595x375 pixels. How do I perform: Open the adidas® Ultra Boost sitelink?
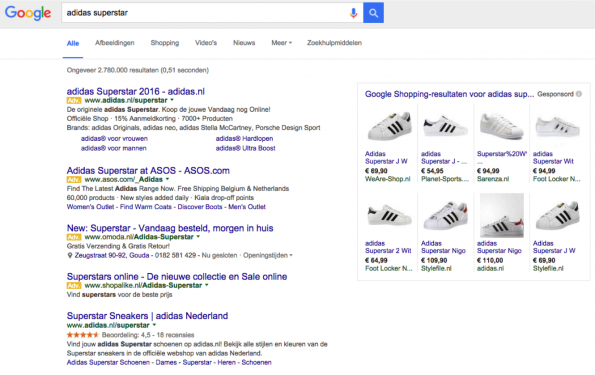coord(246,148)
